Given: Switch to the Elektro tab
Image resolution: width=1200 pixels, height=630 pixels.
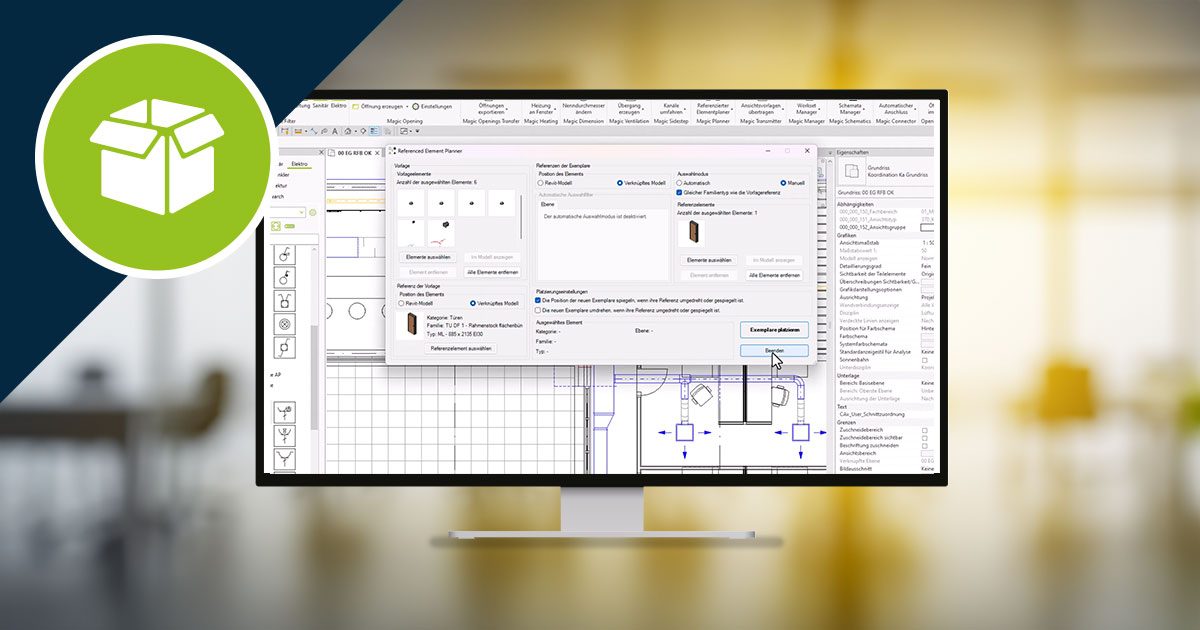Looking at the screenshot, I should click(299, 163).
